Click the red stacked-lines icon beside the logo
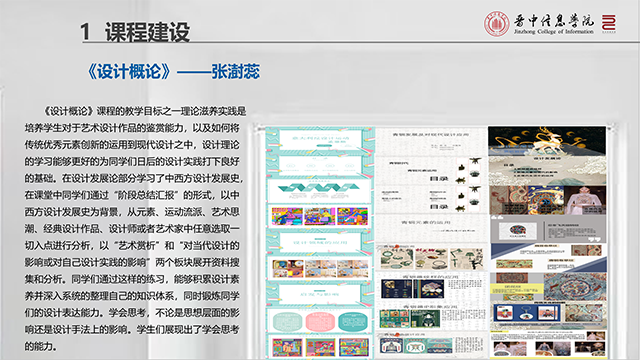640x360 pixels. 609,23
